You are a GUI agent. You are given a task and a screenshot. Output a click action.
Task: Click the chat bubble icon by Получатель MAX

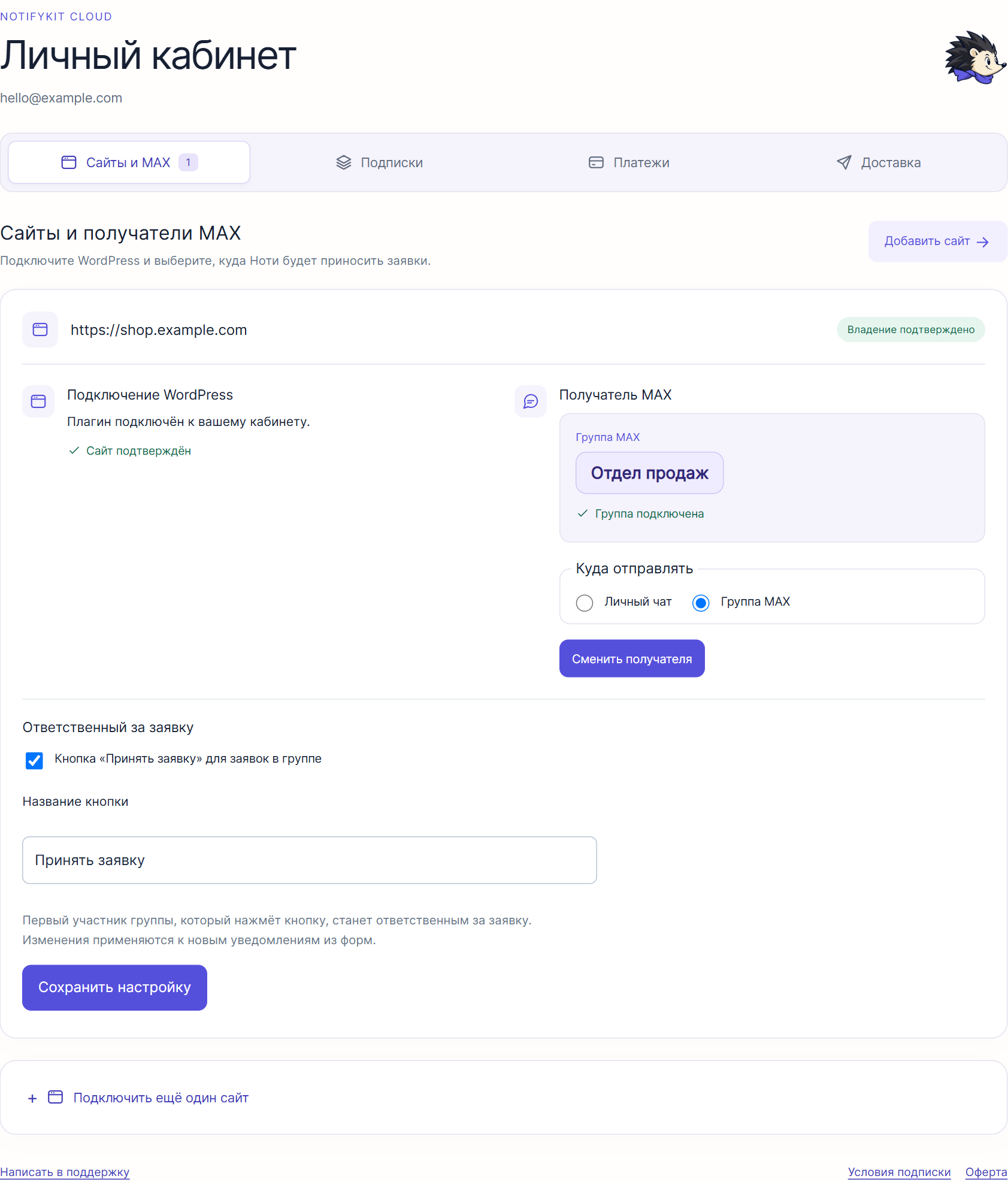point(531,401)
